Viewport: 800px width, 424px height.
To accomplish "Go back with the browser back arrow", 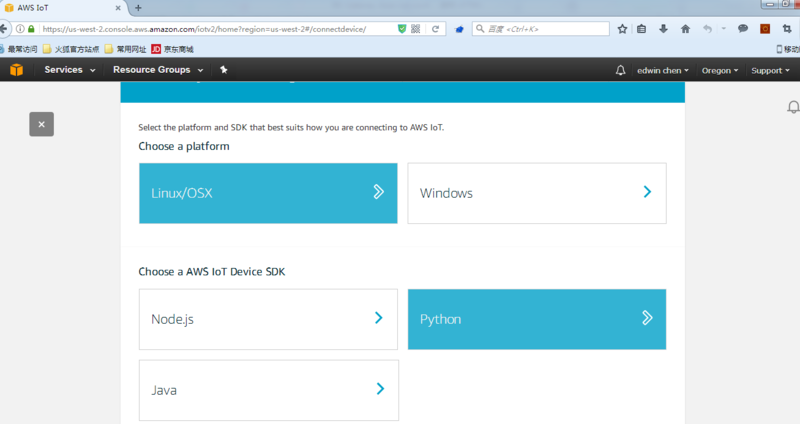I will click(x=4, y=29).
